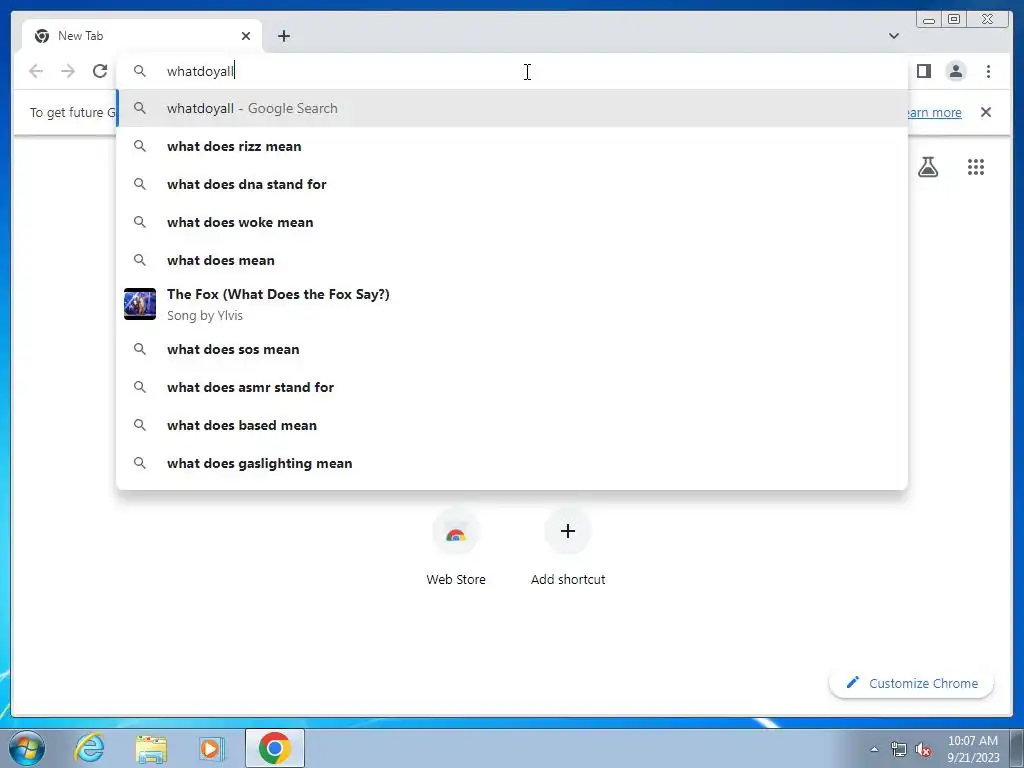Click the browser Forward arrow

pos(68,71)
